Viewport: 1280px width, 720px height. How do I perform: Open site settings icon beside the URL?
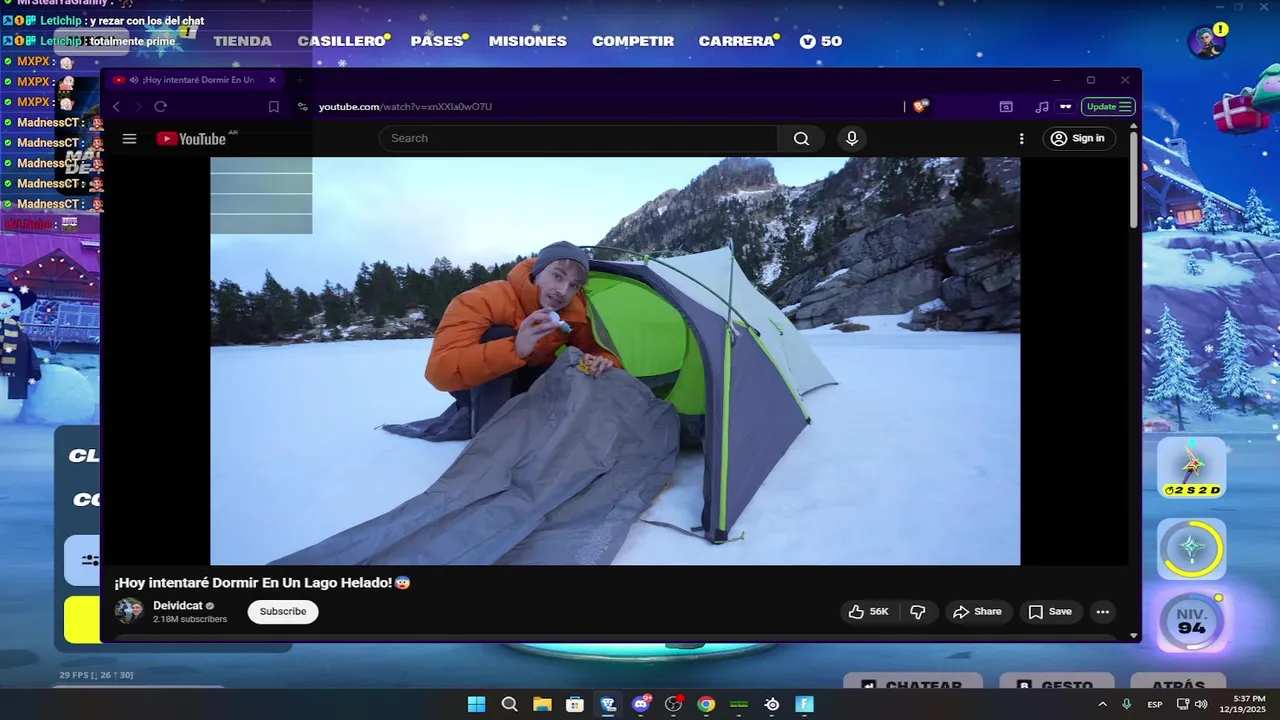pyautogui.click(x=303, y=107)
